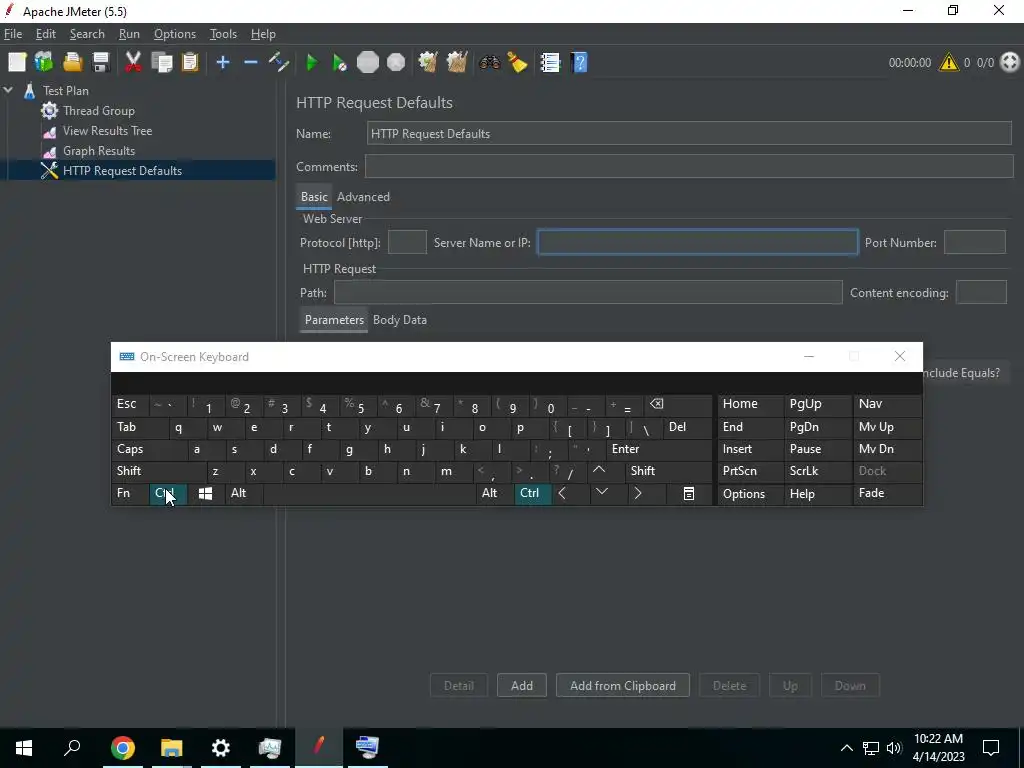The image size is (1024, 768).
Task: Open Chrome from the taskbar
Action: pyautogui.click(x=123, y=748)
